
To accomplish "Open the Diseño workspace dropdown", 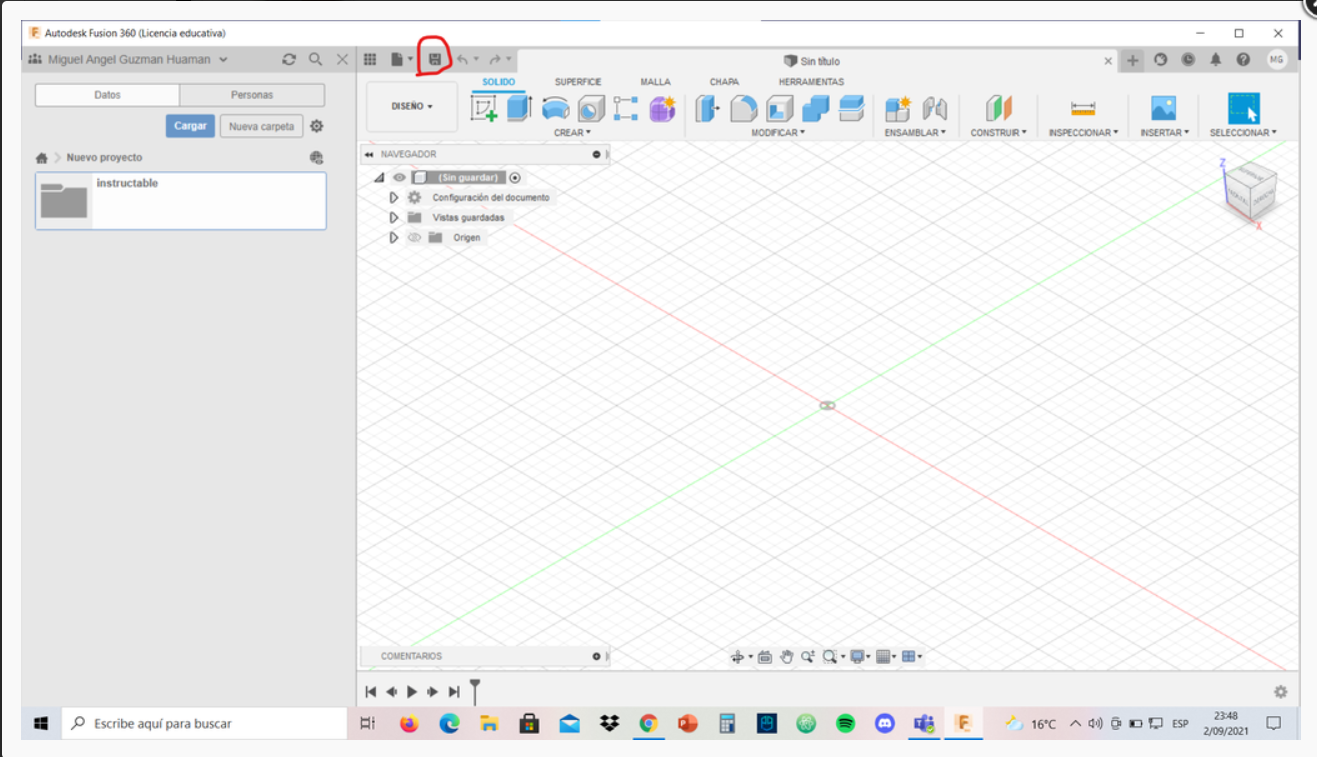I will 410,107.
